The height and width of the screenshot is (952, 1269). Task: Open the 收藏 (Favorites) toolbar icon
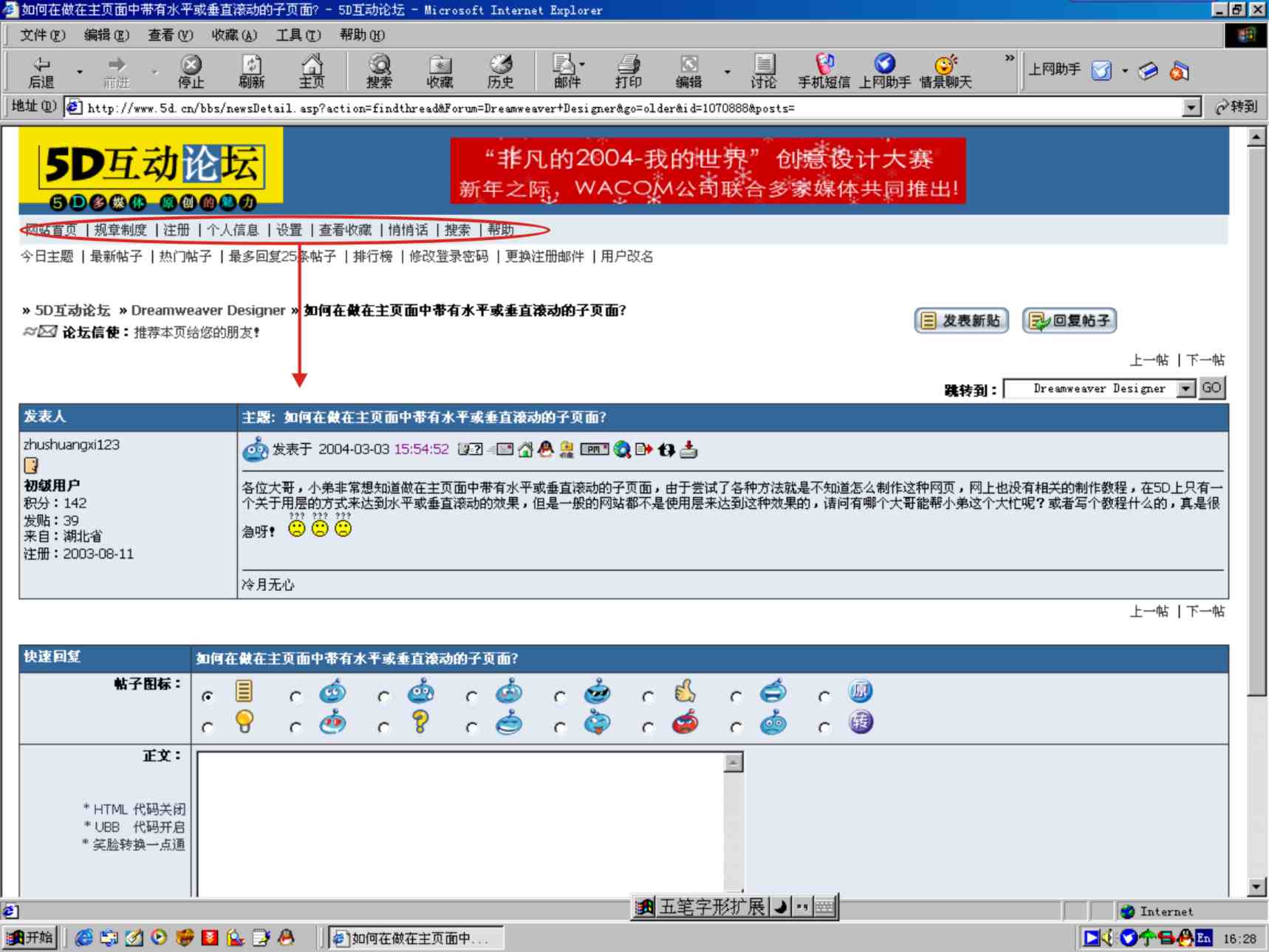click(x=439, y=71)
